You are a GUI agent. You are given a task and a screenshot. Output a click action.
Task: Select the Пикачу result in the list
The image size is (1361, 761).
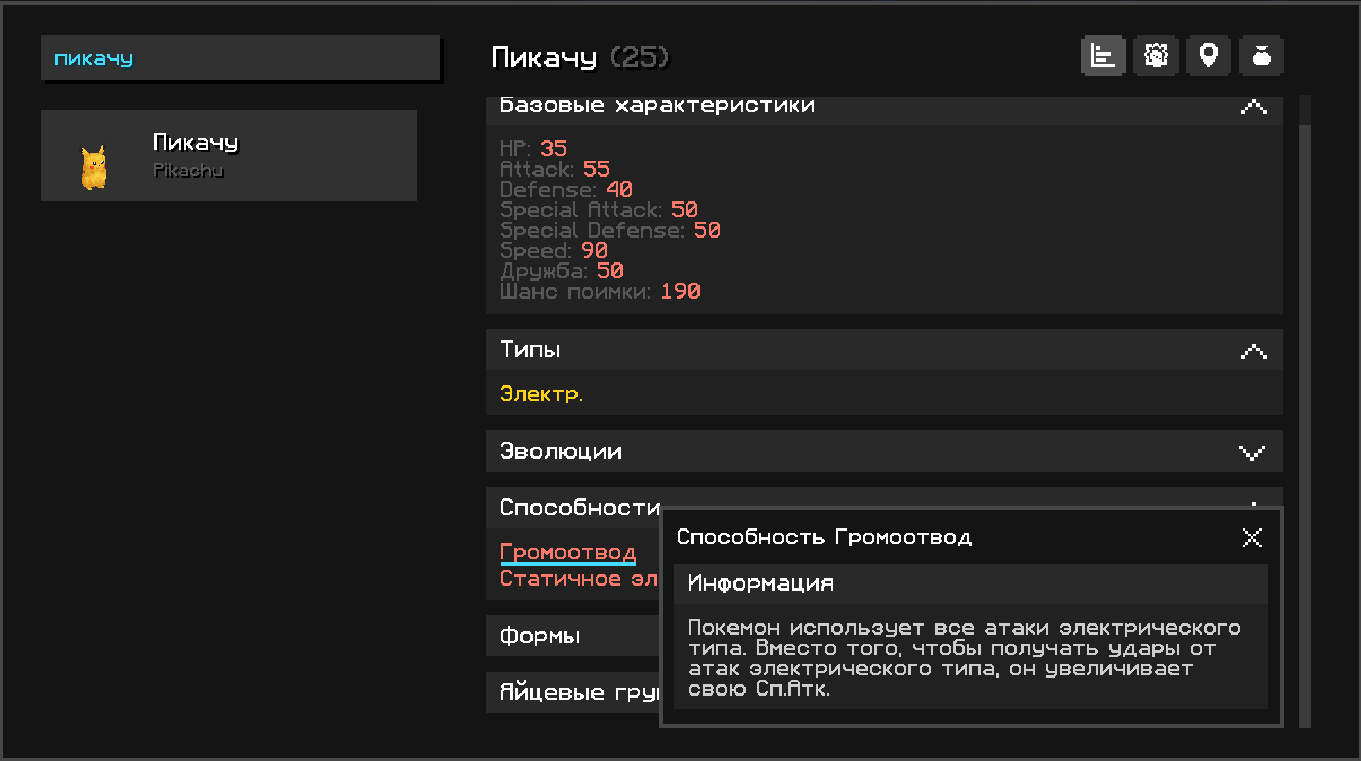click(229, 156)
